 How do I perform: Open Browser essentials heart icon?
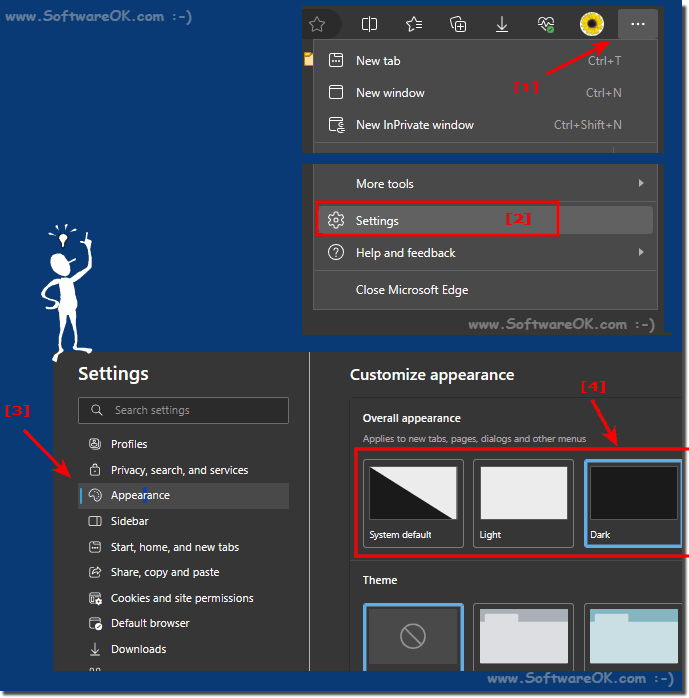546,24
